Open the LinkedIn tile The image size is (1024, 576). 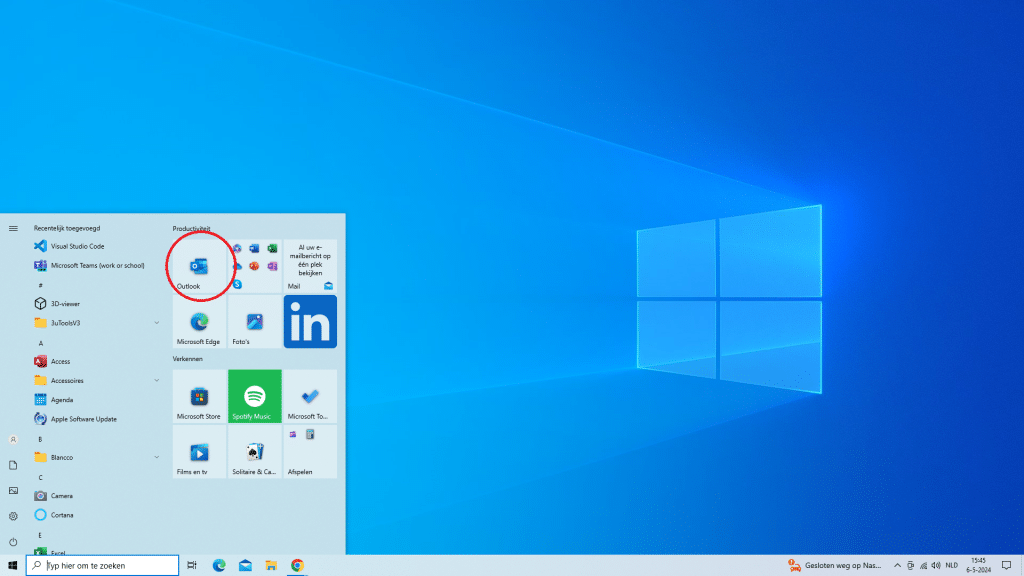[310, 322]
